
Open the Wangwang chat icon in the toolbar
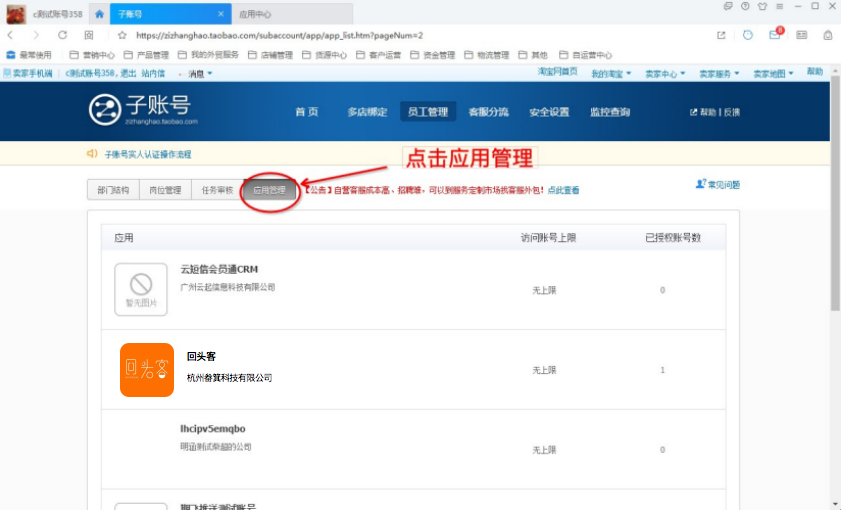click(x=748, y=35)
